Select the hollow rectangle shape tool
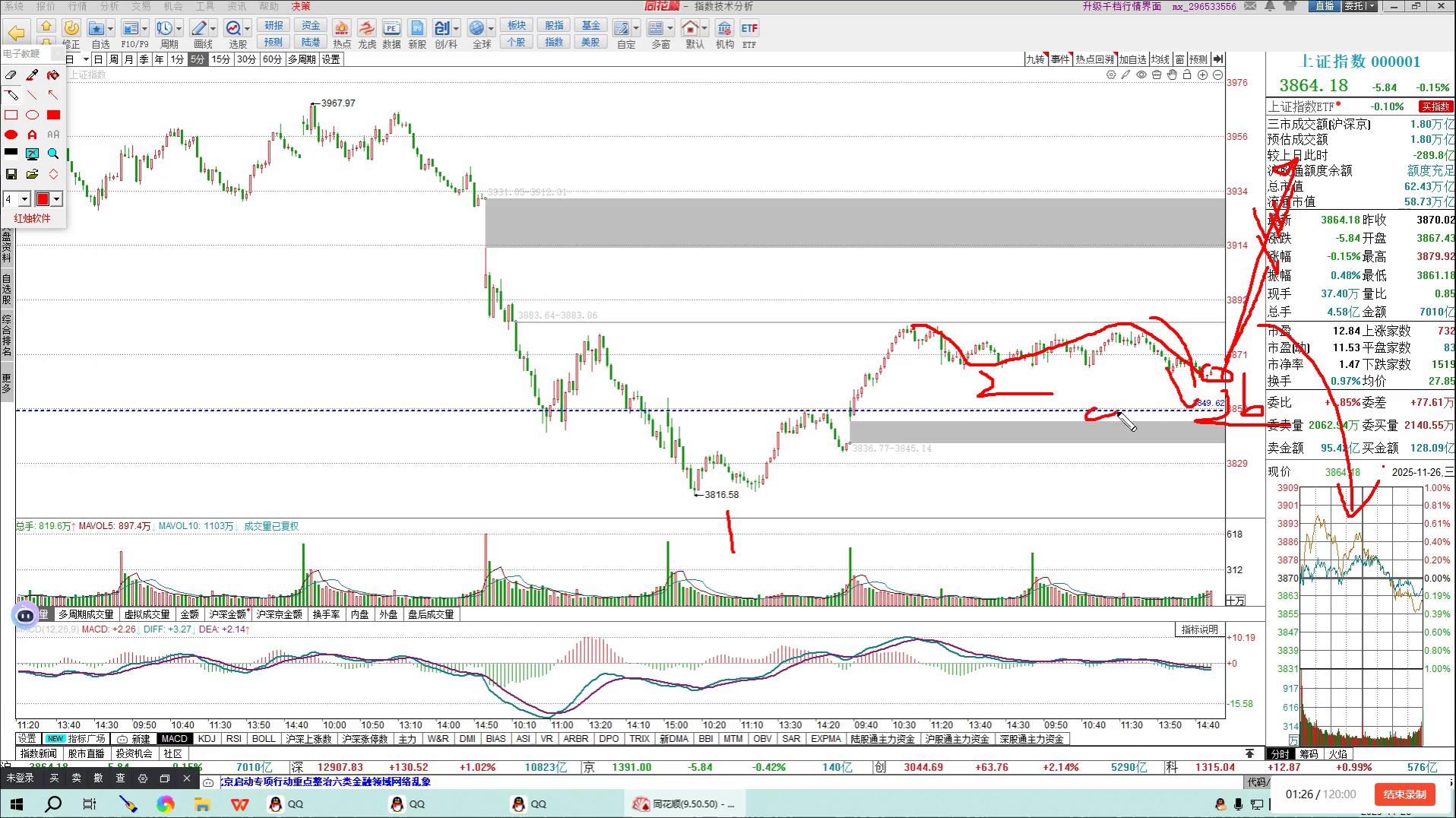 tap(11, 115)
